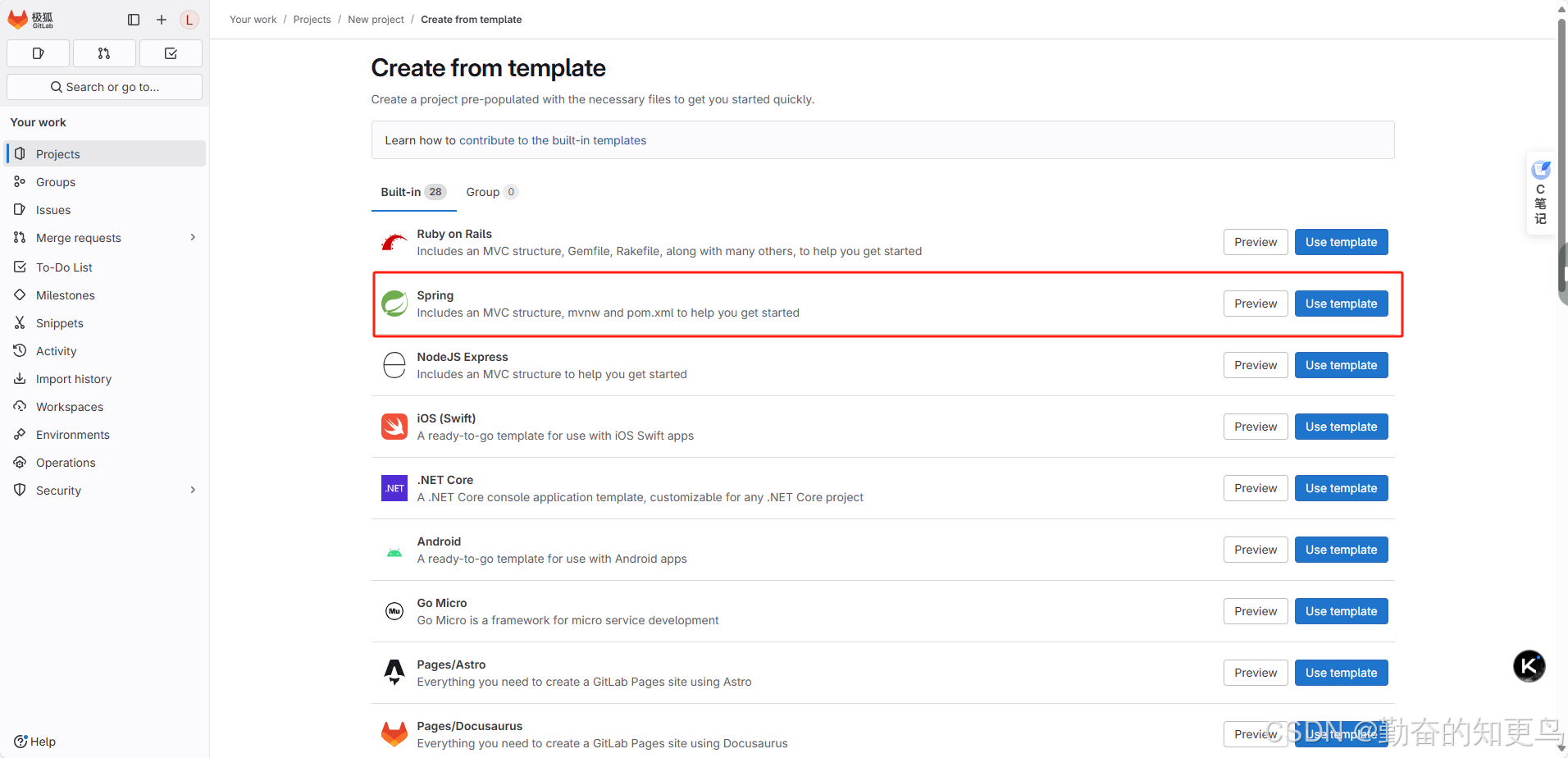This screenshot has width=1568, height=758.
Task: Click the iOS Swift template icon
Action: (x=394, y=427)
